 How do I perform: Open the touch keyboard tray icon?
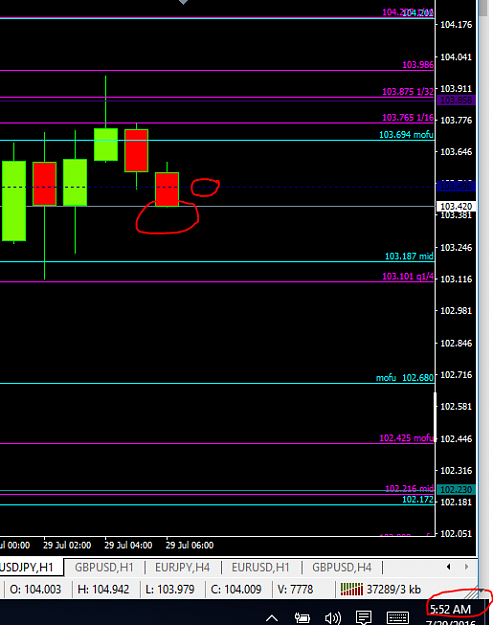[398, 618]
